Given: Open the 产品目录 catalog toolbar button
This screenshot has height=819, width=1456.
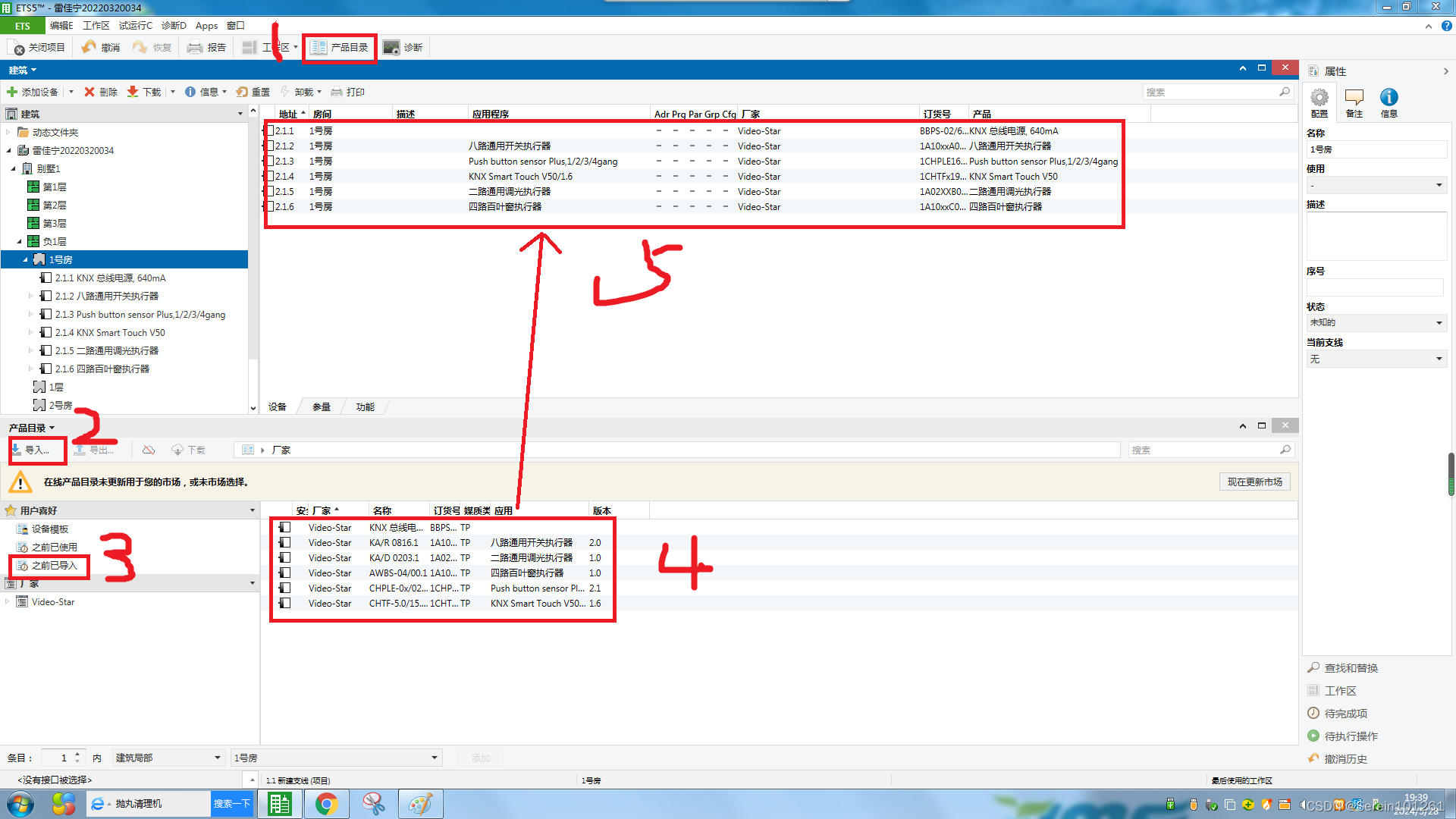Looking at the screenshot, I should coord(339,48).
